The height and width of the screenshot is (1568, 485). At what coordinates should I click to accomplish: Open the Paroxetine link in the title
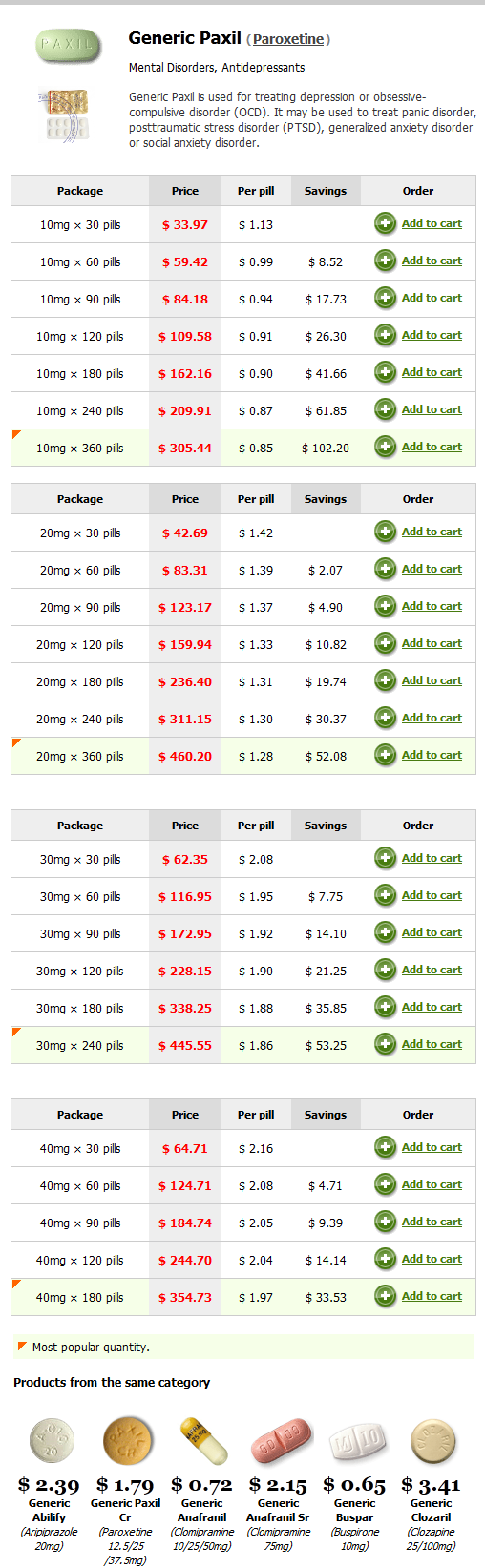pos(288,40)
